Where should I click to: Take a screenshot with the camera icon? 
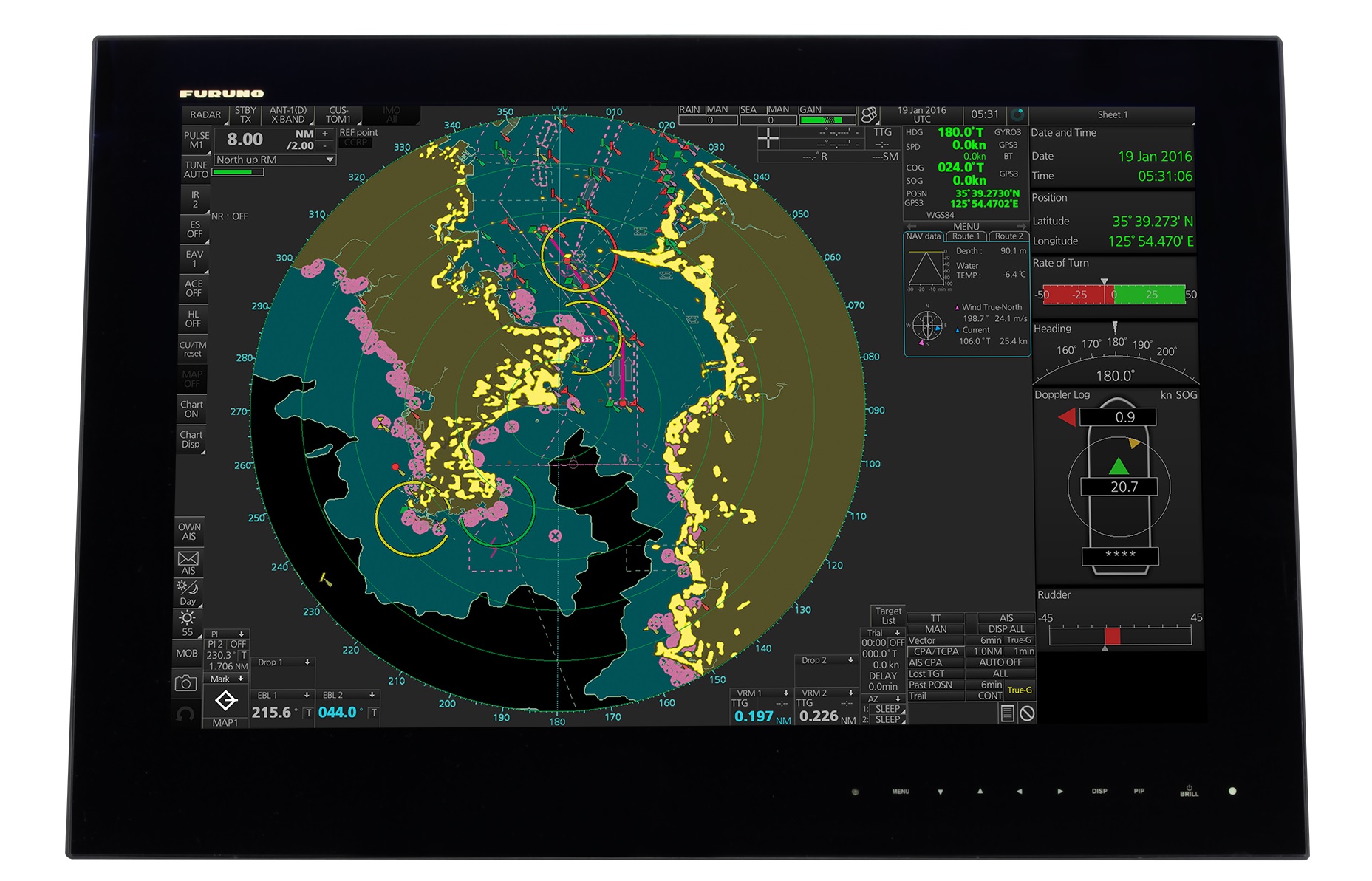[185, 683]
